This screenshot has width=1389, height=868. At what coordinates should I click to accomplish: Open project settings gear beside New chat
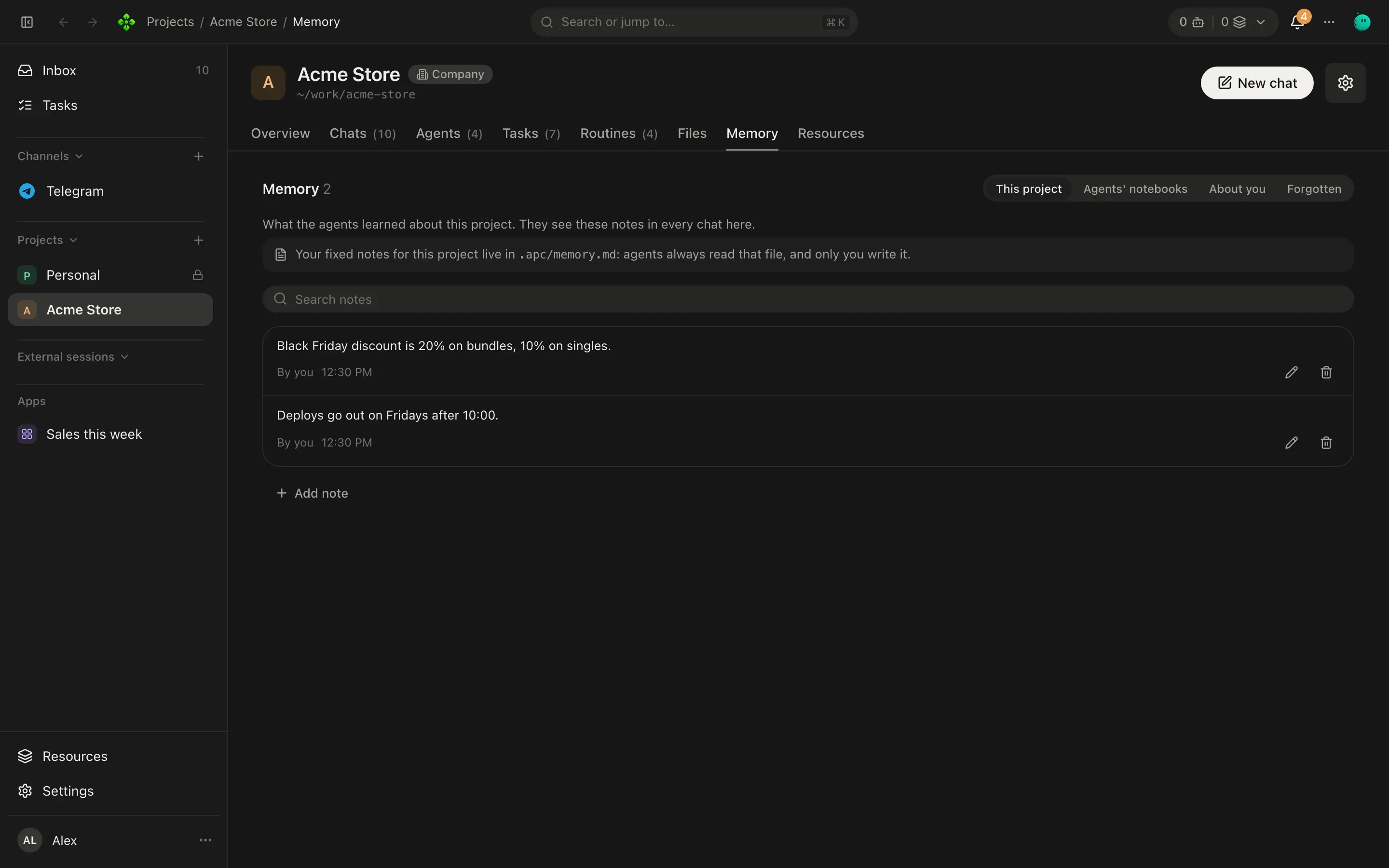click(x=1346, y=82)
